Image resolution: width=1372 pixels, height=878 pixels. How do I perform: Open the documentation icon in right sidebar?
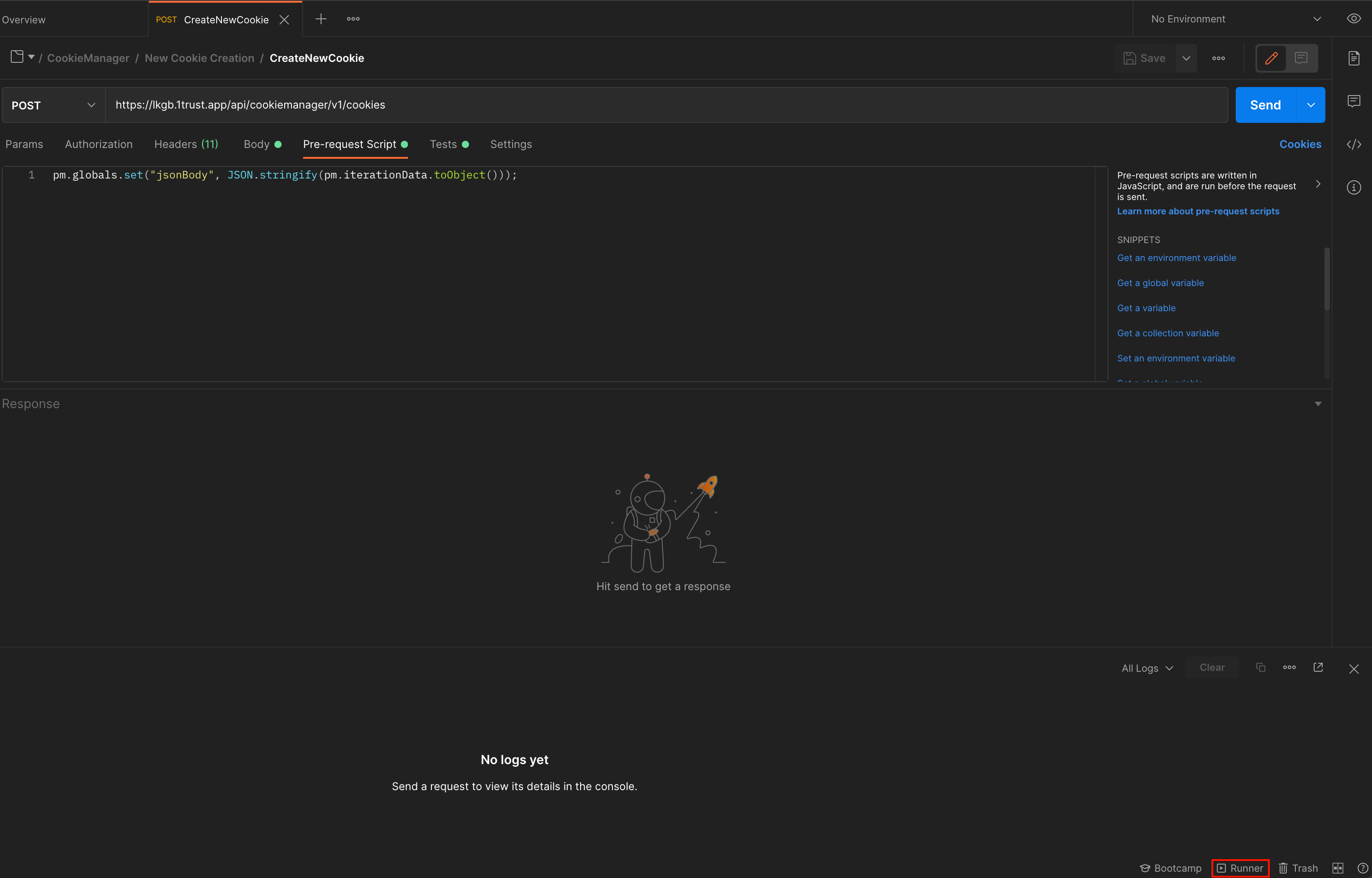[x=1354, y=58]
